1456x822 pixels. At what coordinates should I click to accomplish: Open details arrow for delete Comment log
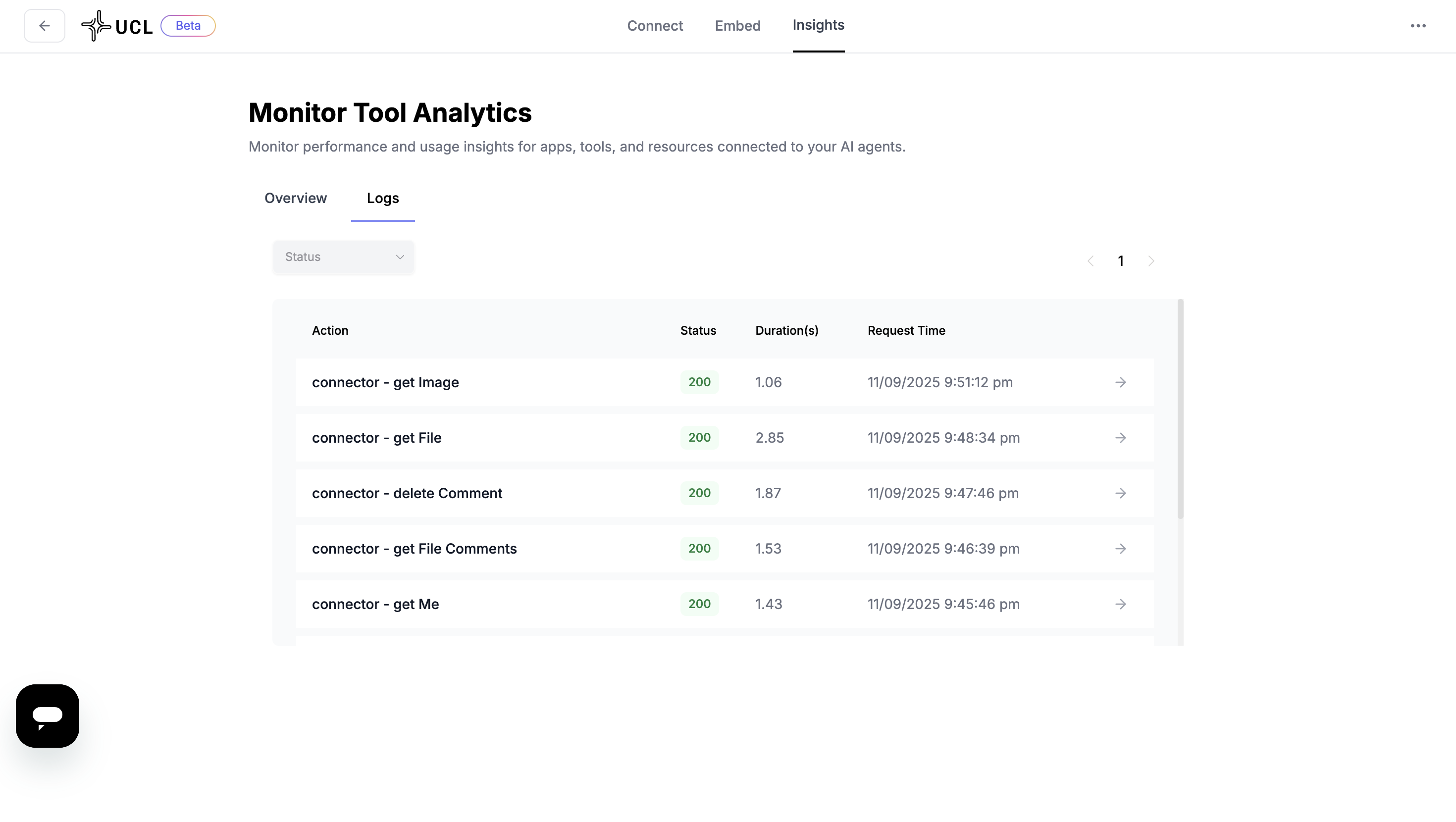point(1120,493)
